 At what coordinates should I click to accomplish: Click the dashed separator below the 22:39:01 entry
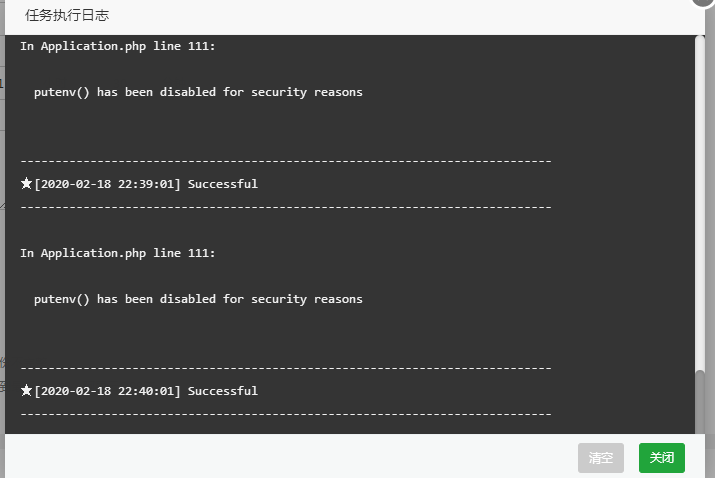pos(285,207)
